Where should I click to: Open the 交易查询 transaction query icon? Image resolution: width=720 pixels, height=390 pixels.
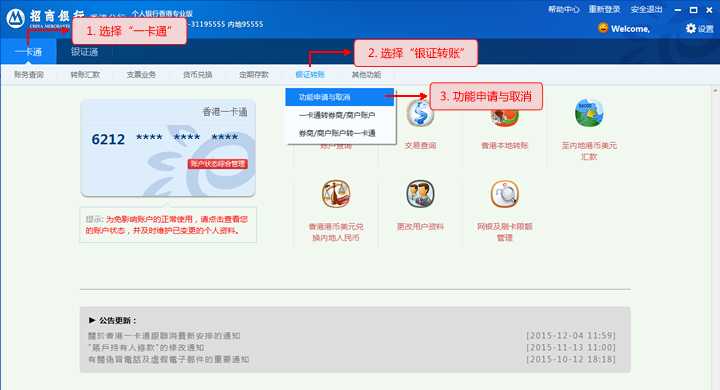coord(420,113)
